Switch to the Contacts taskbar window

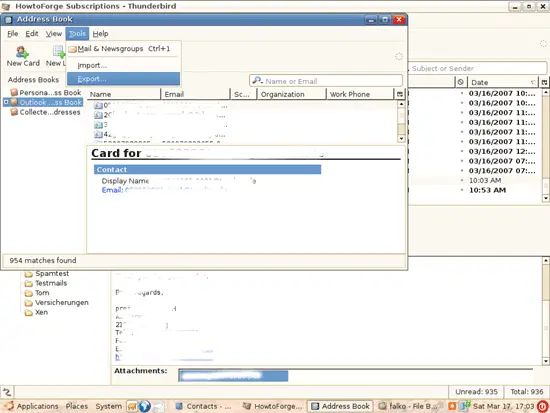(203, 406)
